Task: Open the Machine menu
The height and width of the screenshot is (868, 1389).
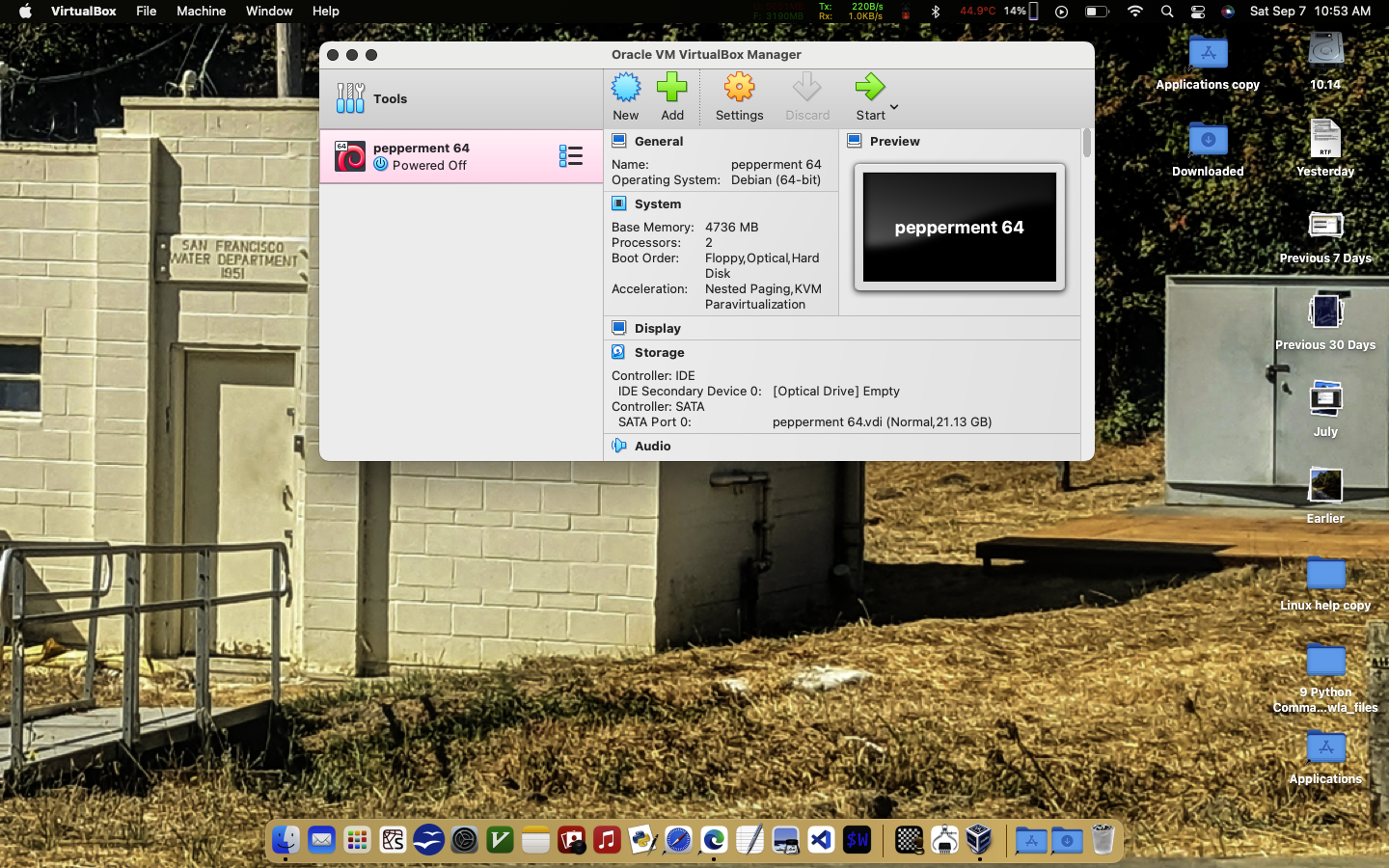Action: pos(201,12)
